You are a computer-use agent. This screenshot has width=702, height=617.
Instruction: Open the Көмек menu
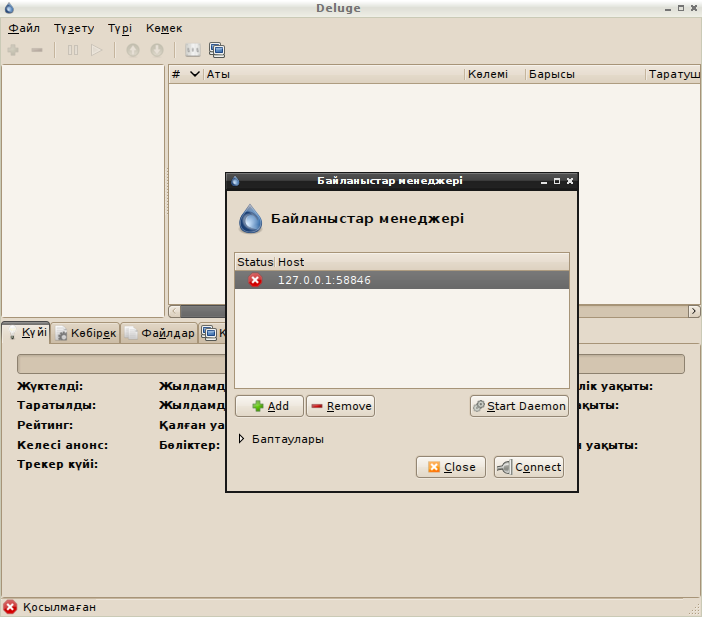[164, 28]
